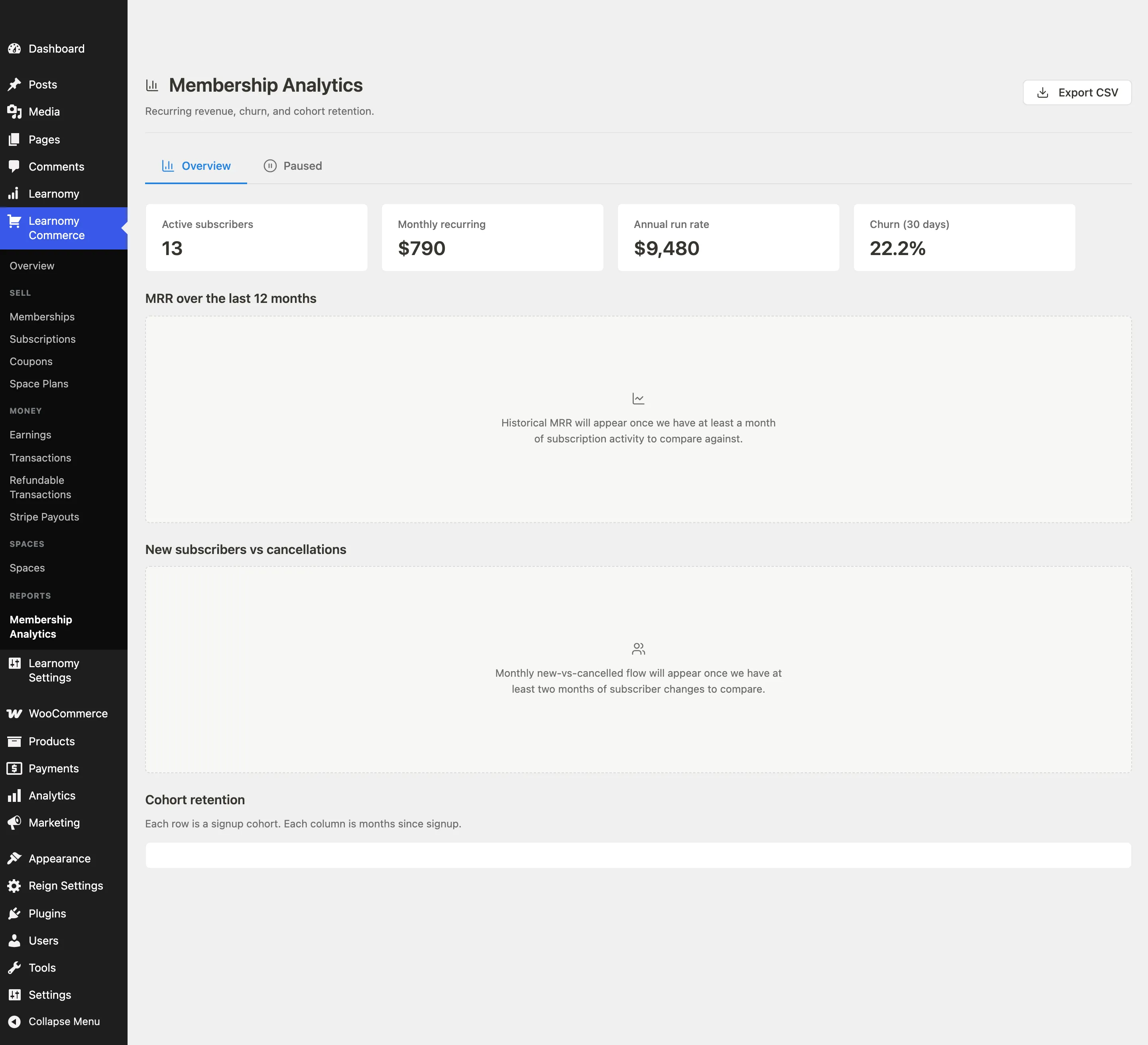The height and width of the screenshot is (1045, 1148).
Task: Click the pause circle icon on the Paused tab
Action: (270, 166)
